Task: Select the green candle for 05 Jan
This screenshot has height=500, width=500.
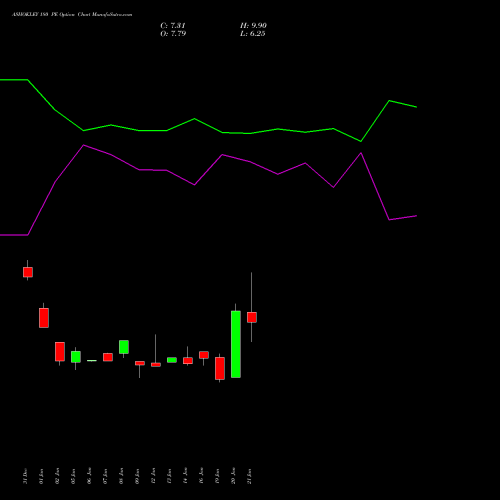Action: click(76, 357)
